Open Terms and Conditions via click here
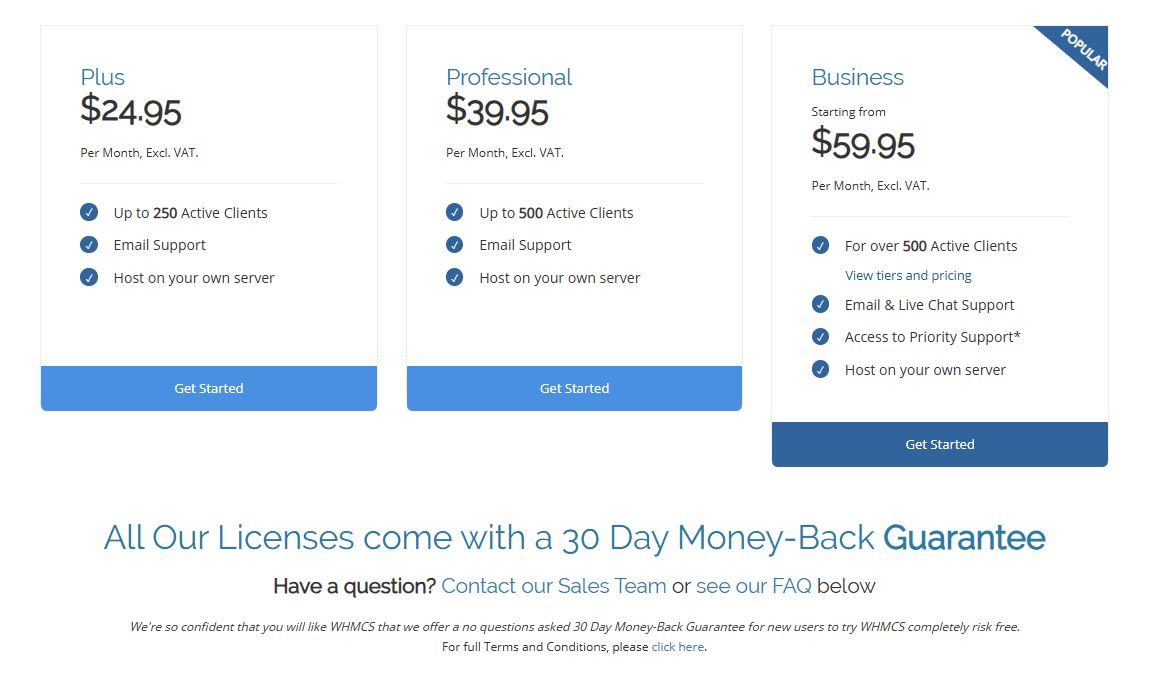The image size is (1165, 684). (677, 647)
